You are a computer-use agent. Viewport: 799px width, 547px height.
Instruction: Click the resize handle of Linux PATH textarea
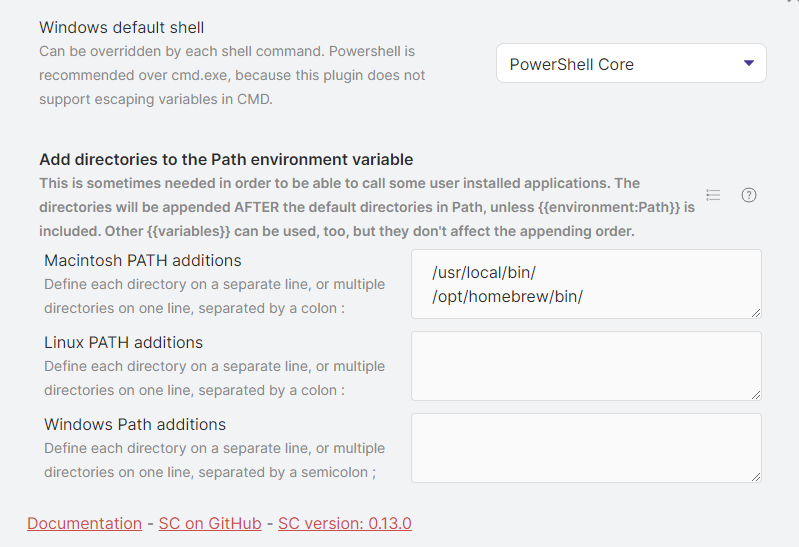pos(756,395)
